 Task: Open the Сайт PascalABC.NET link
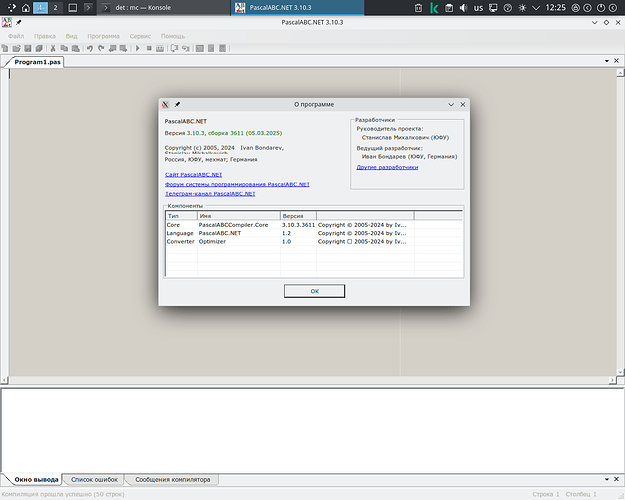(193, 175)
